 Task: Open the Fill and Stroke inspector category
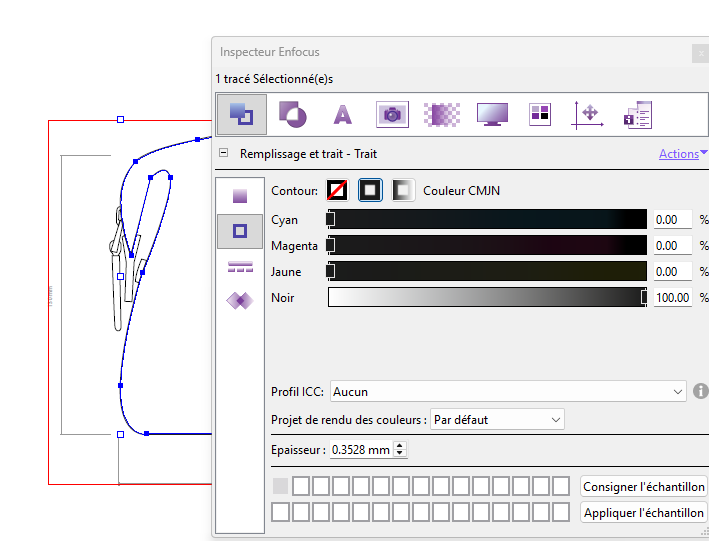click(x=241, y=114)
